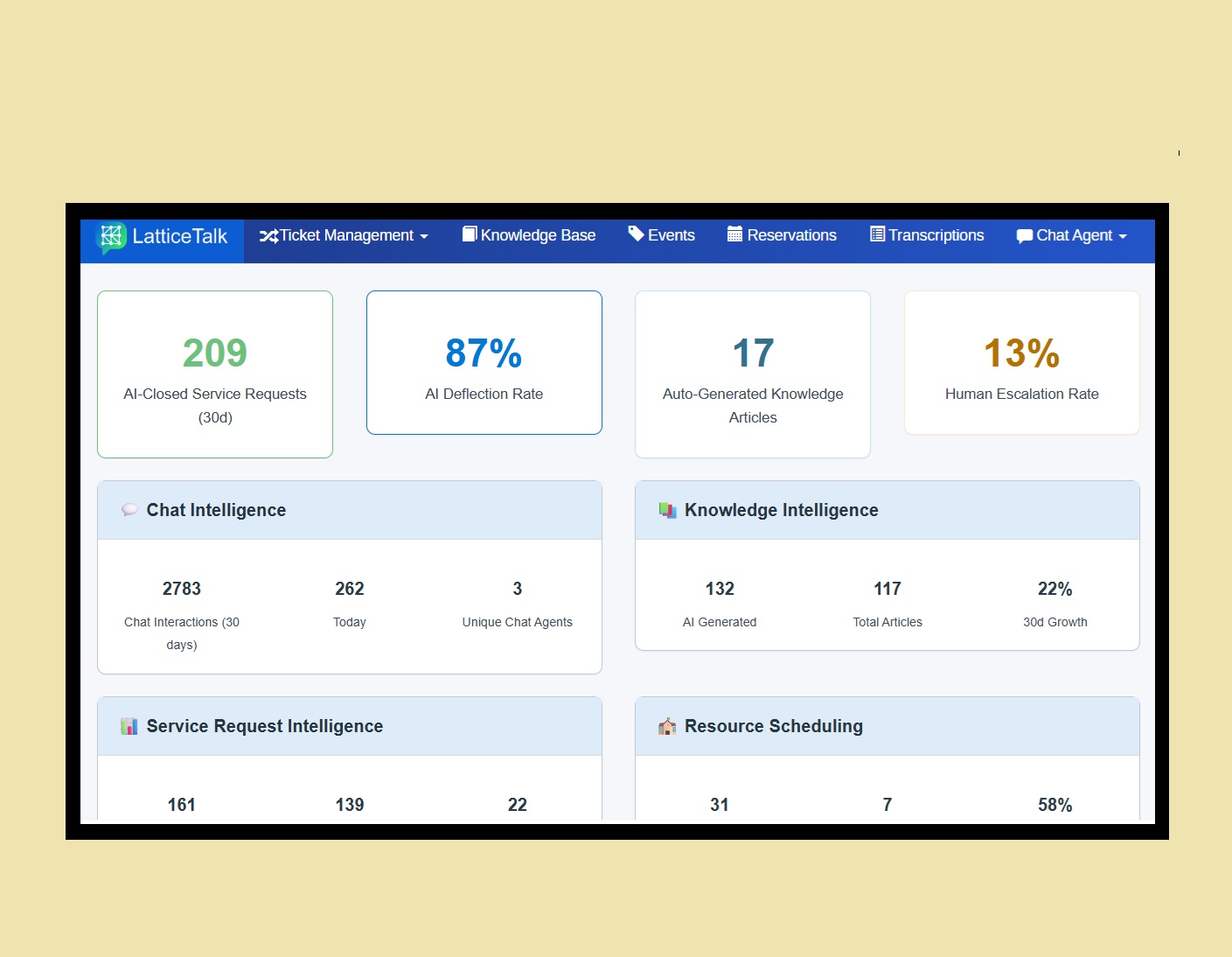Click the 22% 30d Growth metric

click(1055, 589)
